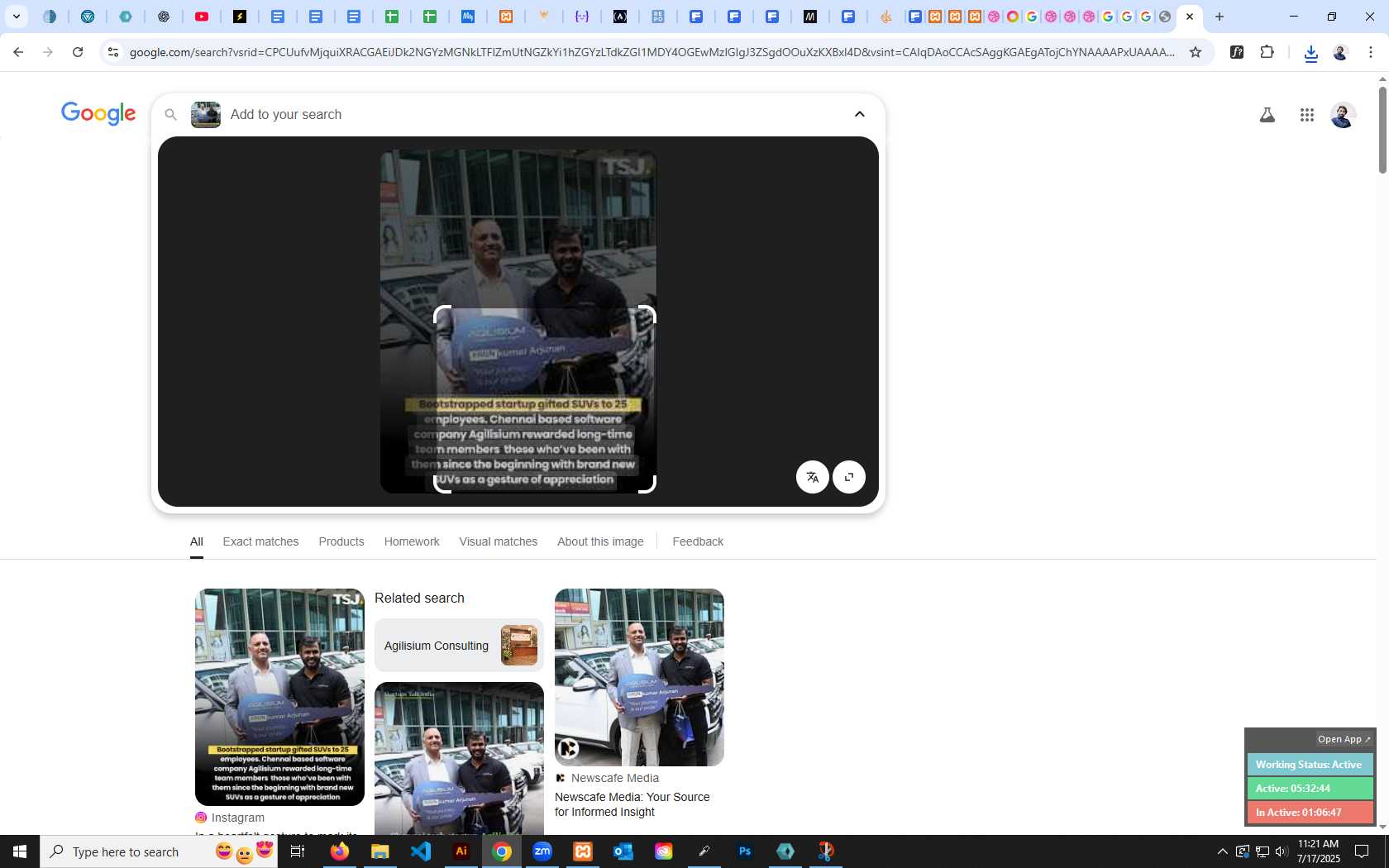Viewport: 1389px width, 868px height.
Task: Click the translate button on image
Action: [x=813, y=477]
